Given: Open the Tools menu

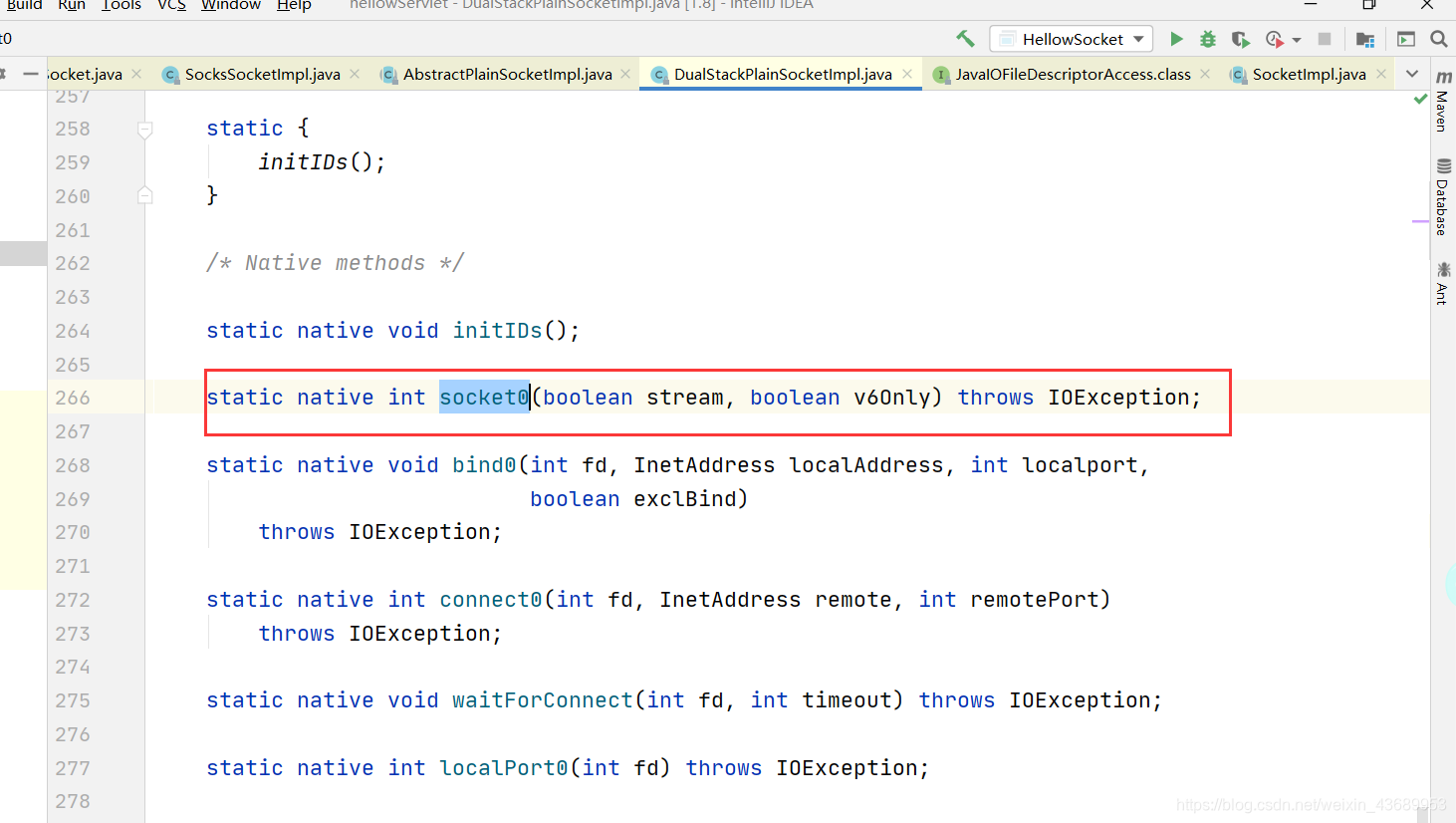Looking at the screenshot, I should [121, 5].
